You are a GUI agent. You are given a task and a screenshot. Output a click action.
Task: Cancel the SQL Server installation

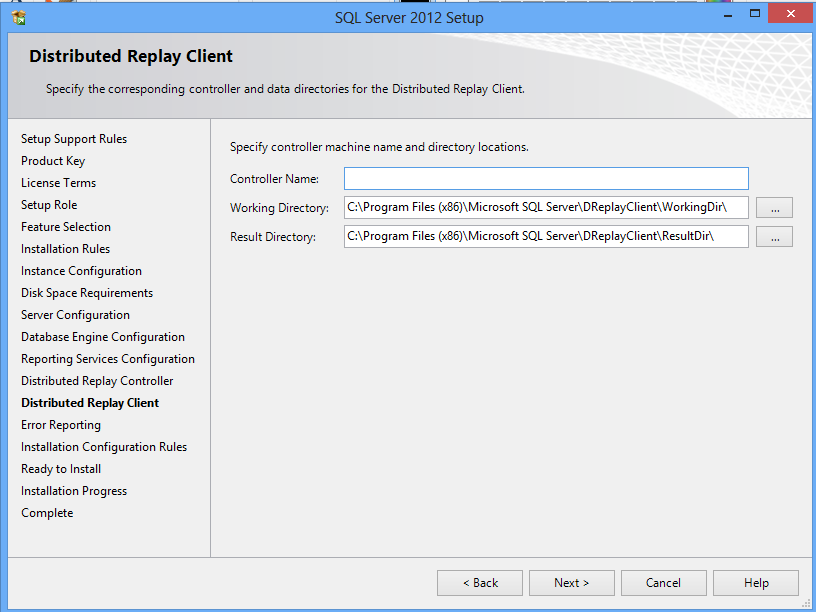click(x=663, y=582)
